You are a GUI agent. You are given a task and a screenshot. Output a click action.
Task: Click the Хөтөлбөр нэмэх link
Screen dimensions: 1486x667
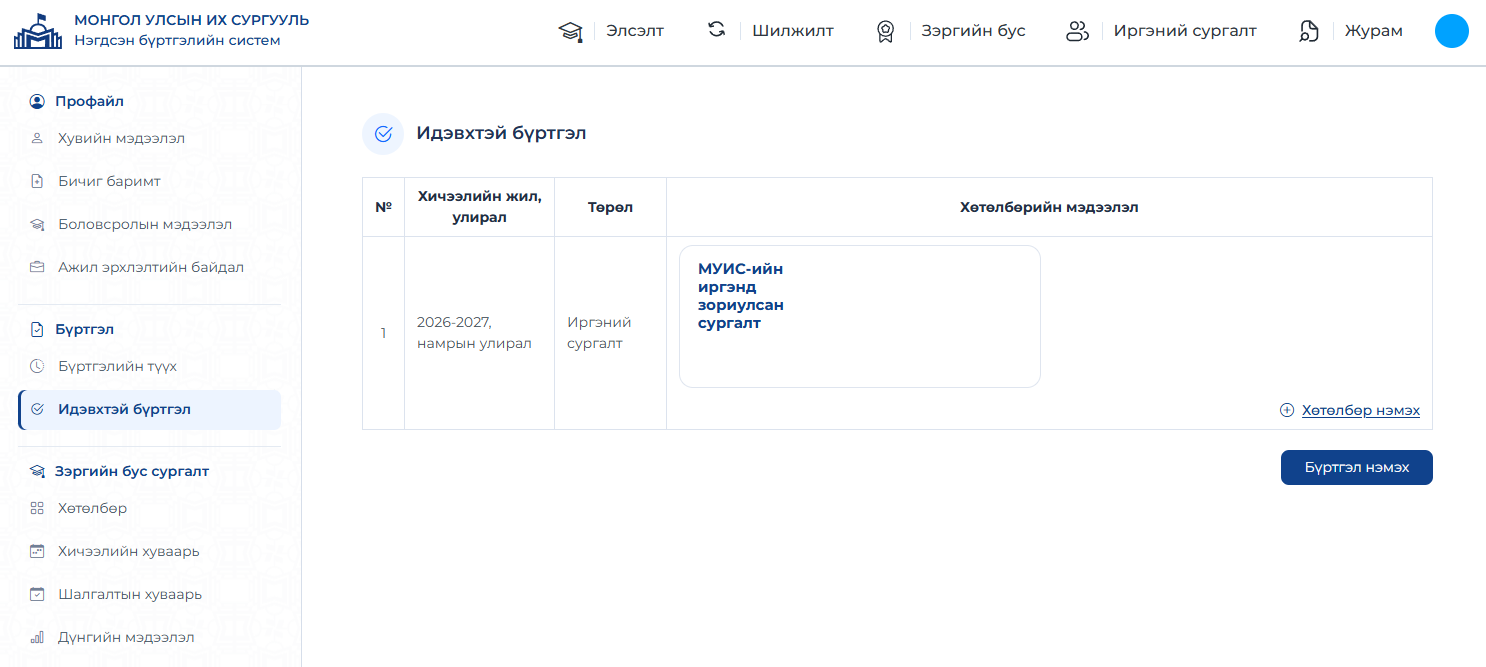point(1360,411)
